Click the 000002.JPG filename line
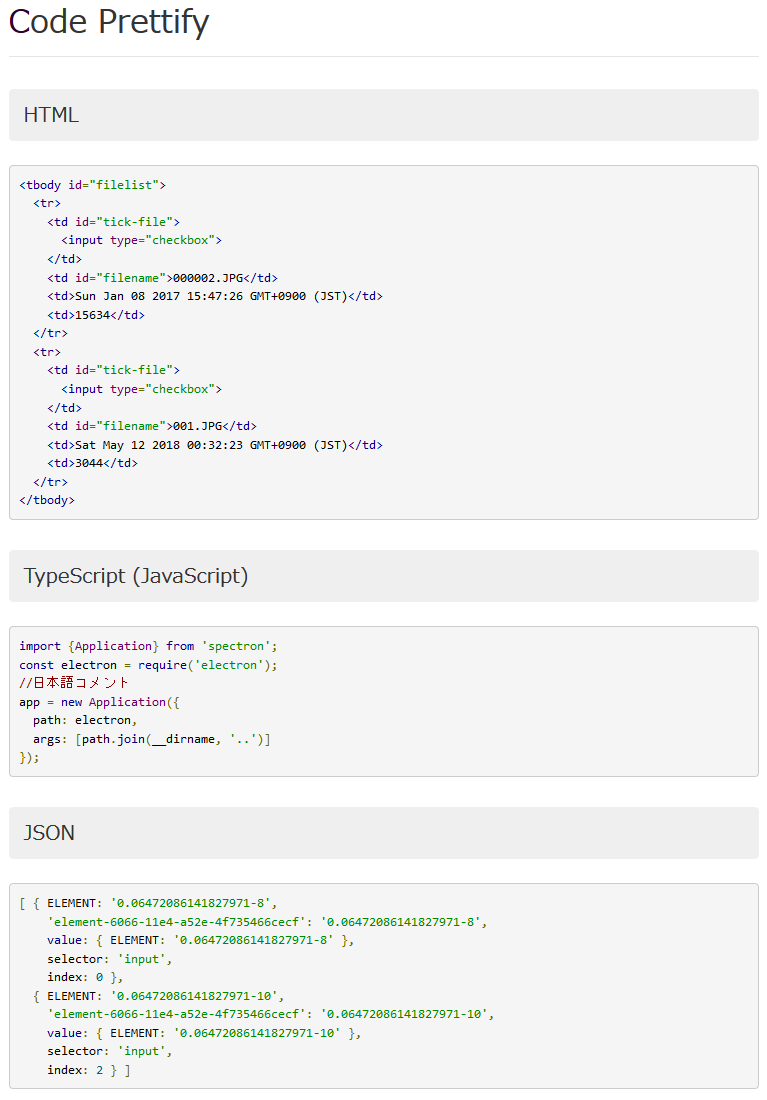 pyautogui.click(x=162, y=278)
